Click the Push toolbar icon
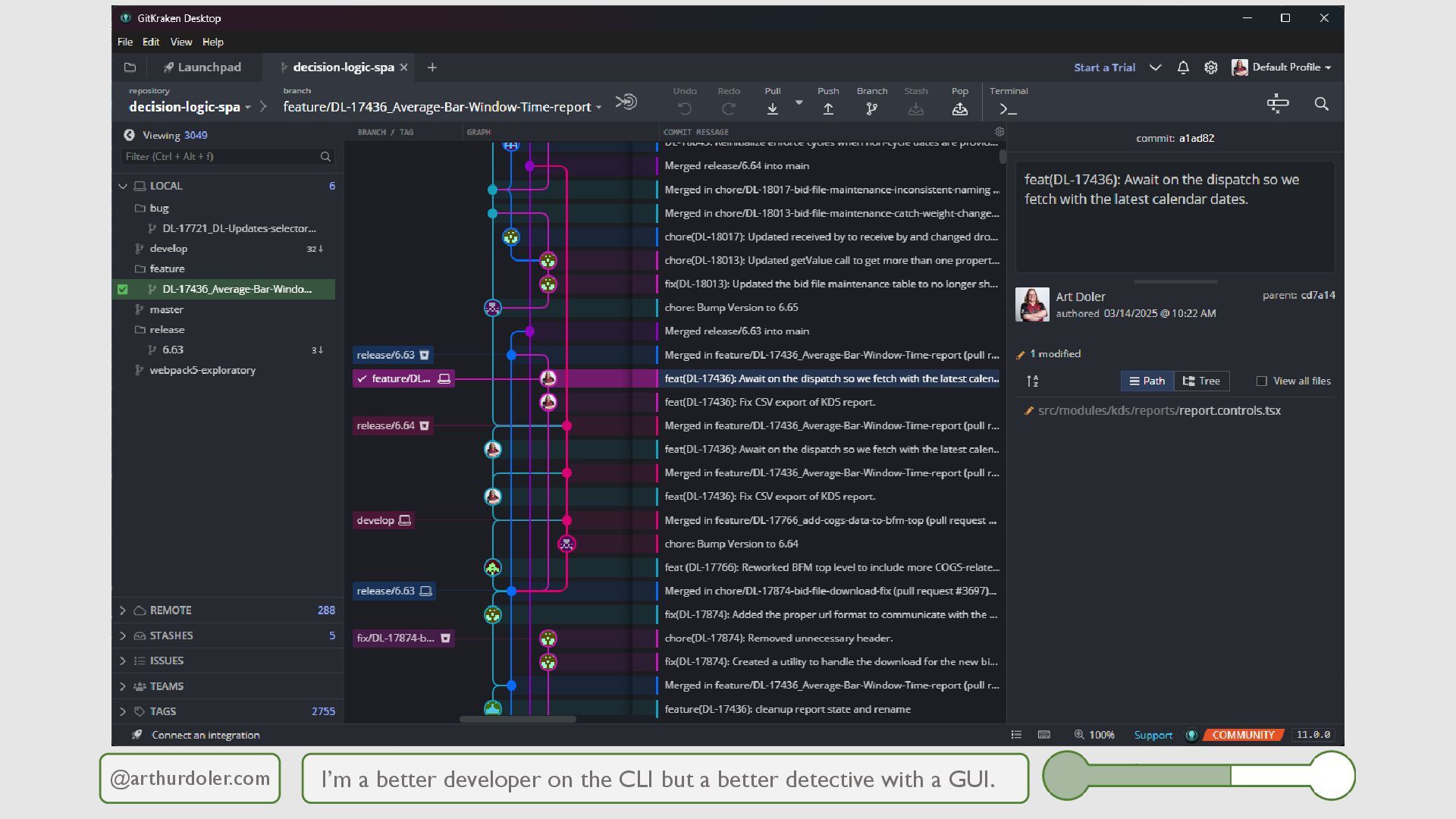Viewport: 1456px width, 819px height. 828,108
